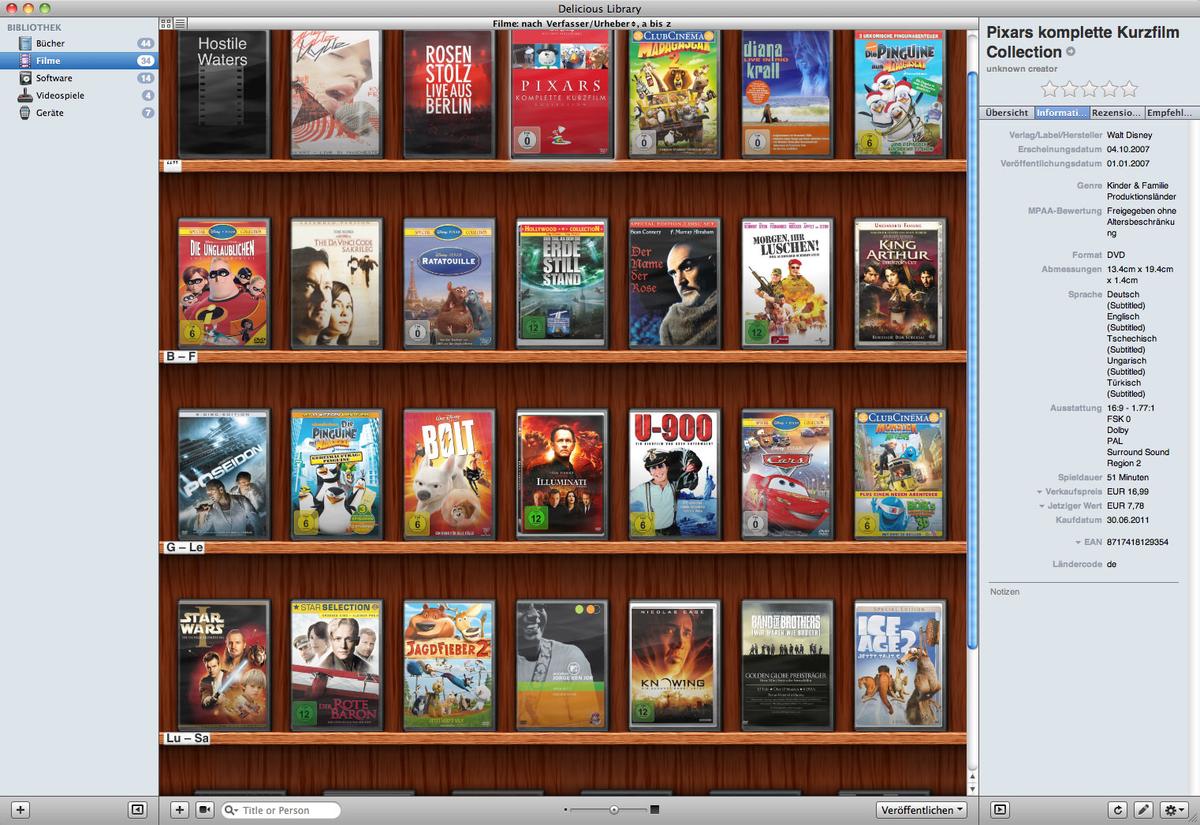Select Der Rote Baron DVD cover
Viewport: 1200px width, 825px height.
[x=335, y=665]
